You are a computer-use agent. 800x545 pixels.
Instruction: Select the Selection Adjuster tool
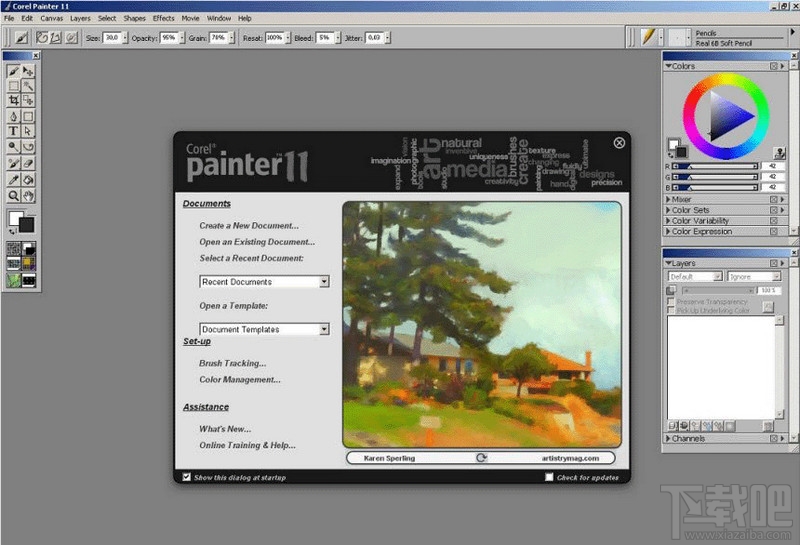28,100
